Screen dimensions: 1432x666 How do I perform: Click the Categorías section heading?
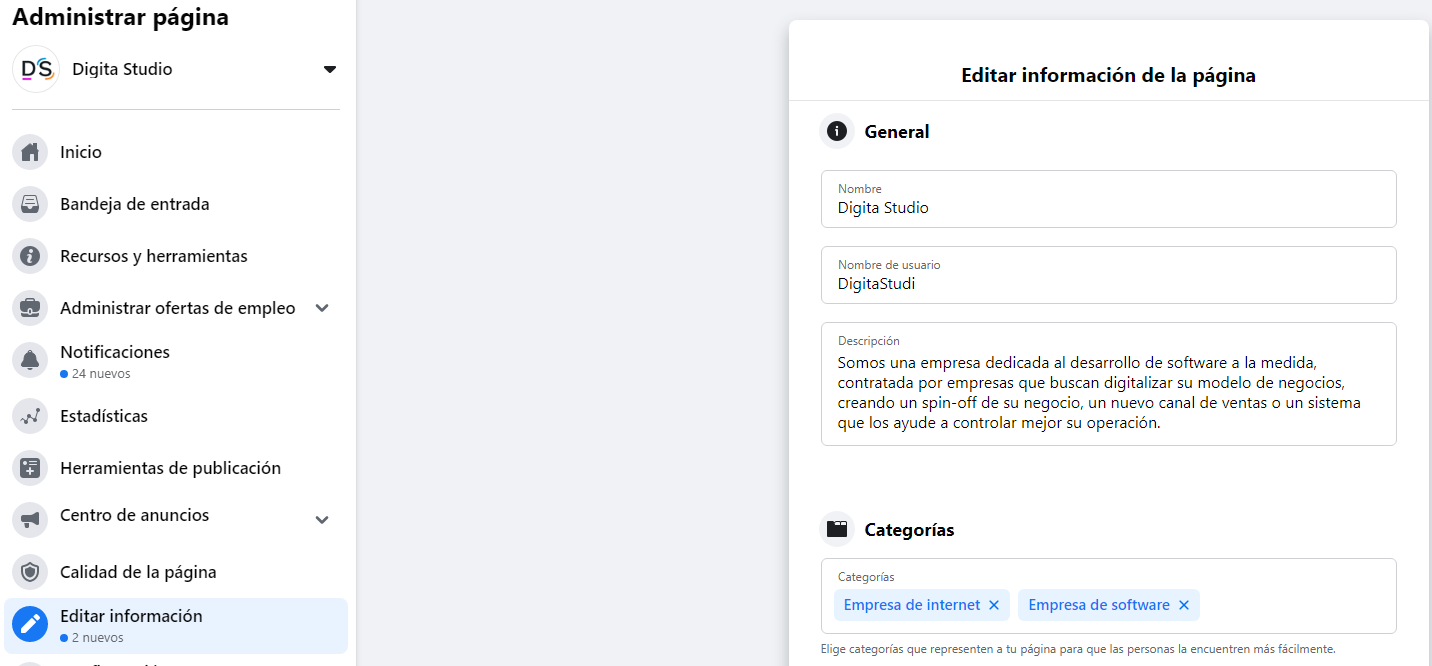(909, 529)
